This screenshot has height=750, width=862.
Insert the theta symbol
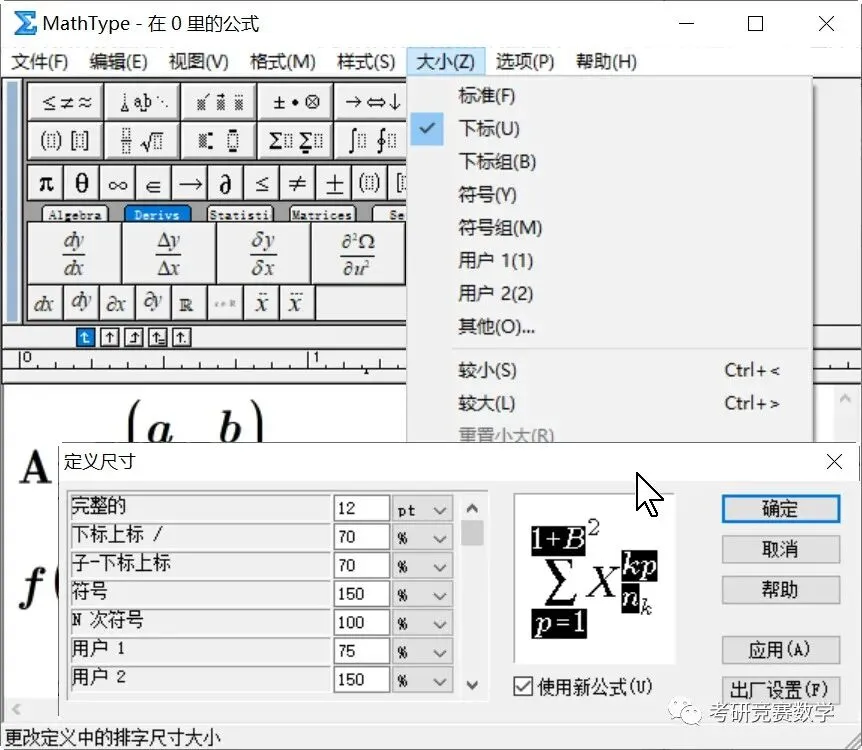(x=81, y=183)
